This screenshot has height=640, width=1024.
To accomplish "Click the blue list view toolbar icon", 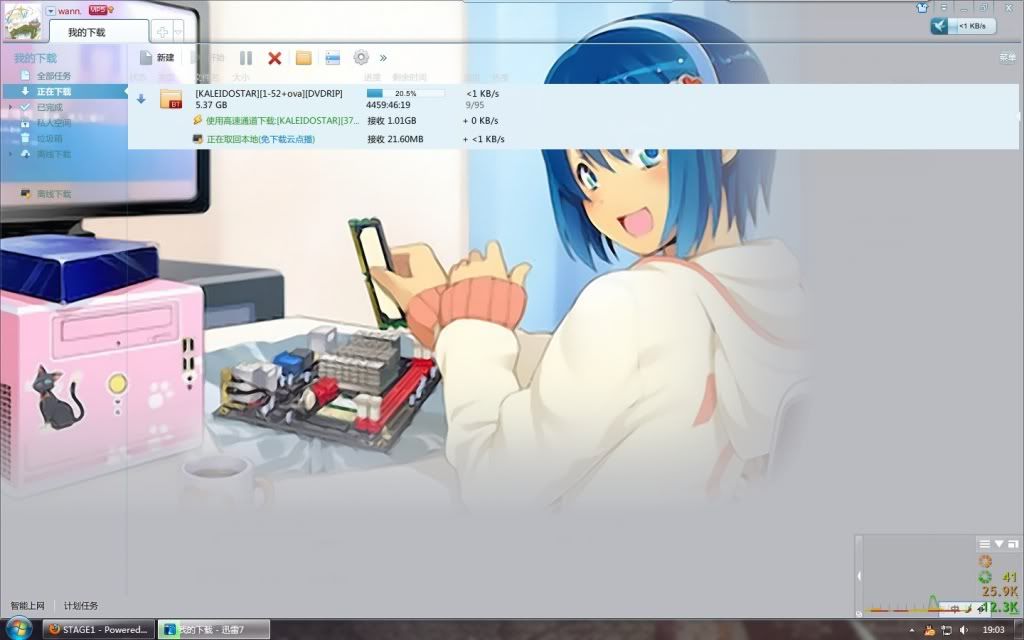I will coord(332,58).
